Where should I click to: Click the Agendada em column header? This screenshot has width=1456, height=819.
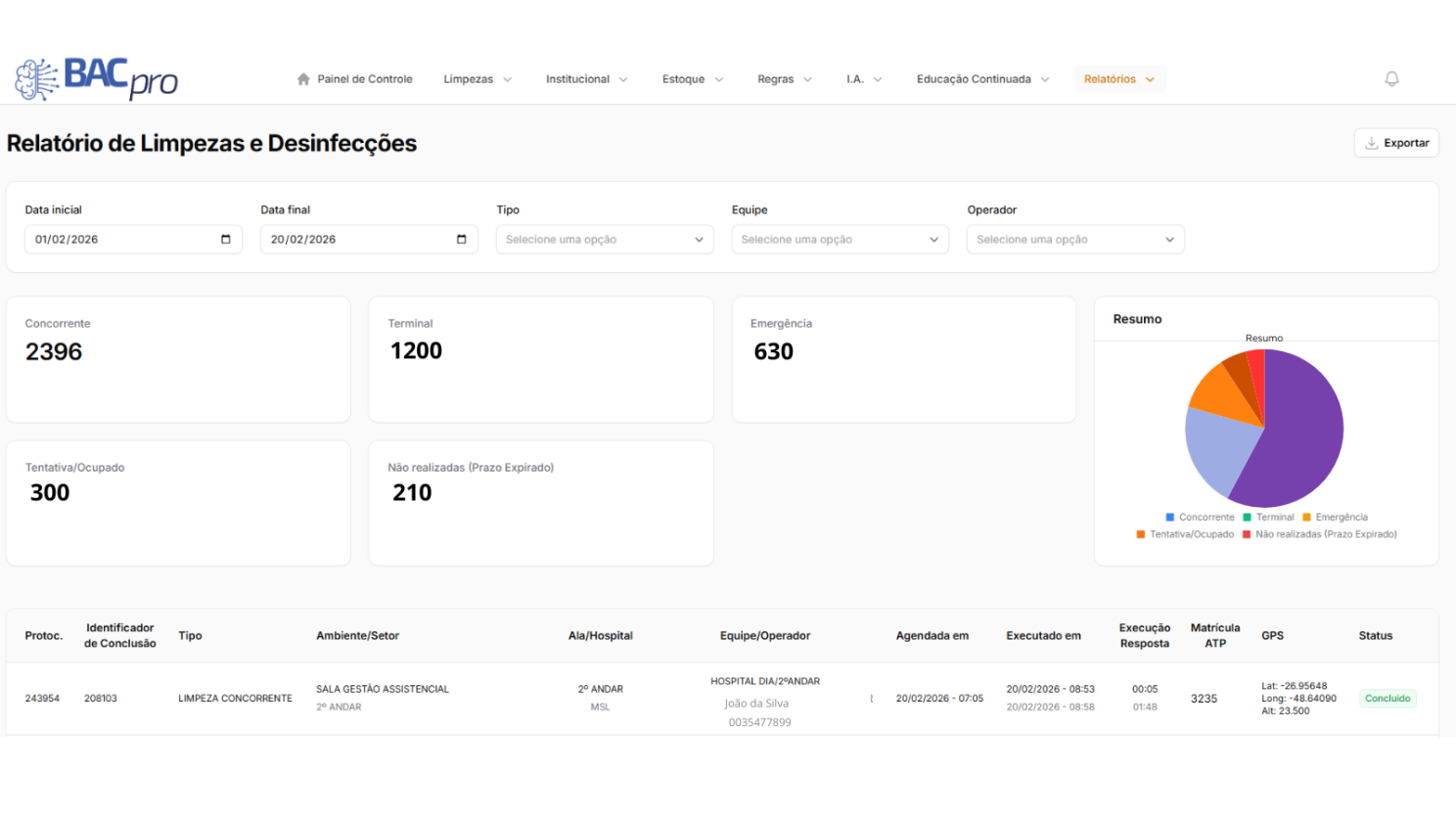tap(933, 636)
